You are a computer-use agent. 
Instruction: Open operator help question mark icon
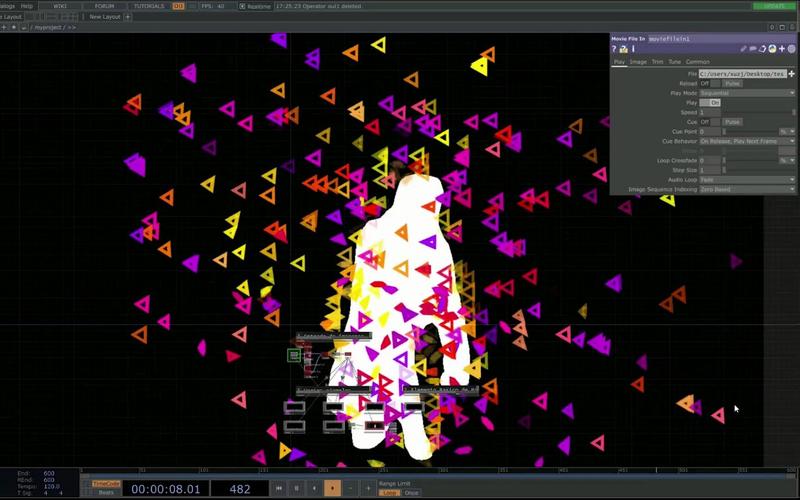(x=614, y=49)
